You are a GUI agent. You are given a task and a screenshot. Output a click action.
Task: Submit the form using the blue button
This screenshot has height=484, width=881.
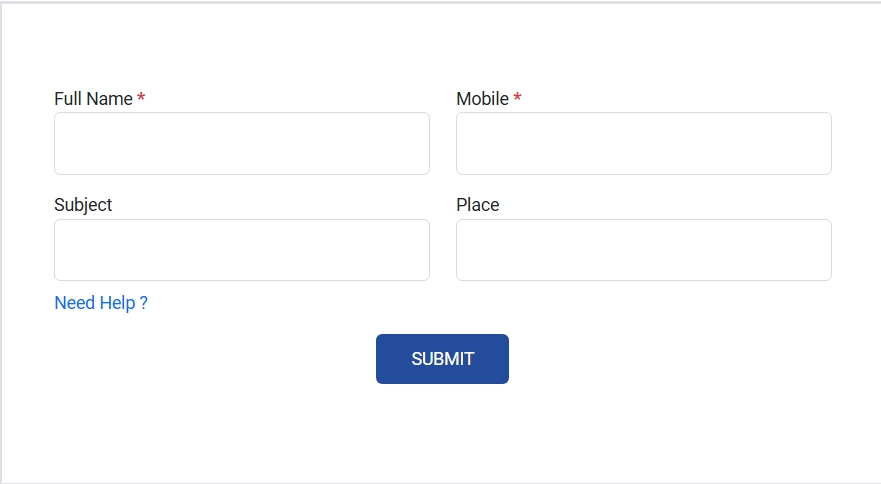point(442,359)
